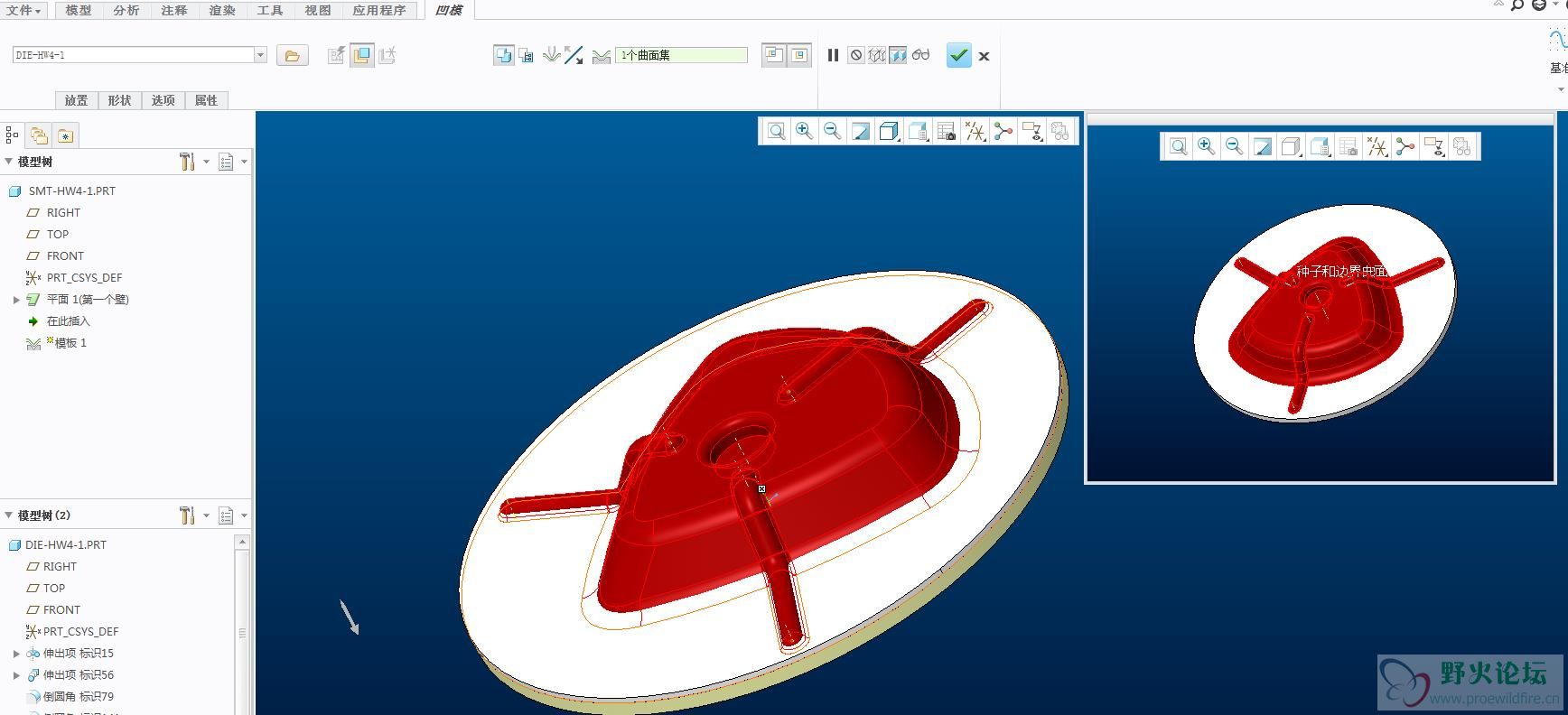Expand the 伸出项 标识15 node
Viewport: 1568px width, 715px height.
click(x=16, y=654)
